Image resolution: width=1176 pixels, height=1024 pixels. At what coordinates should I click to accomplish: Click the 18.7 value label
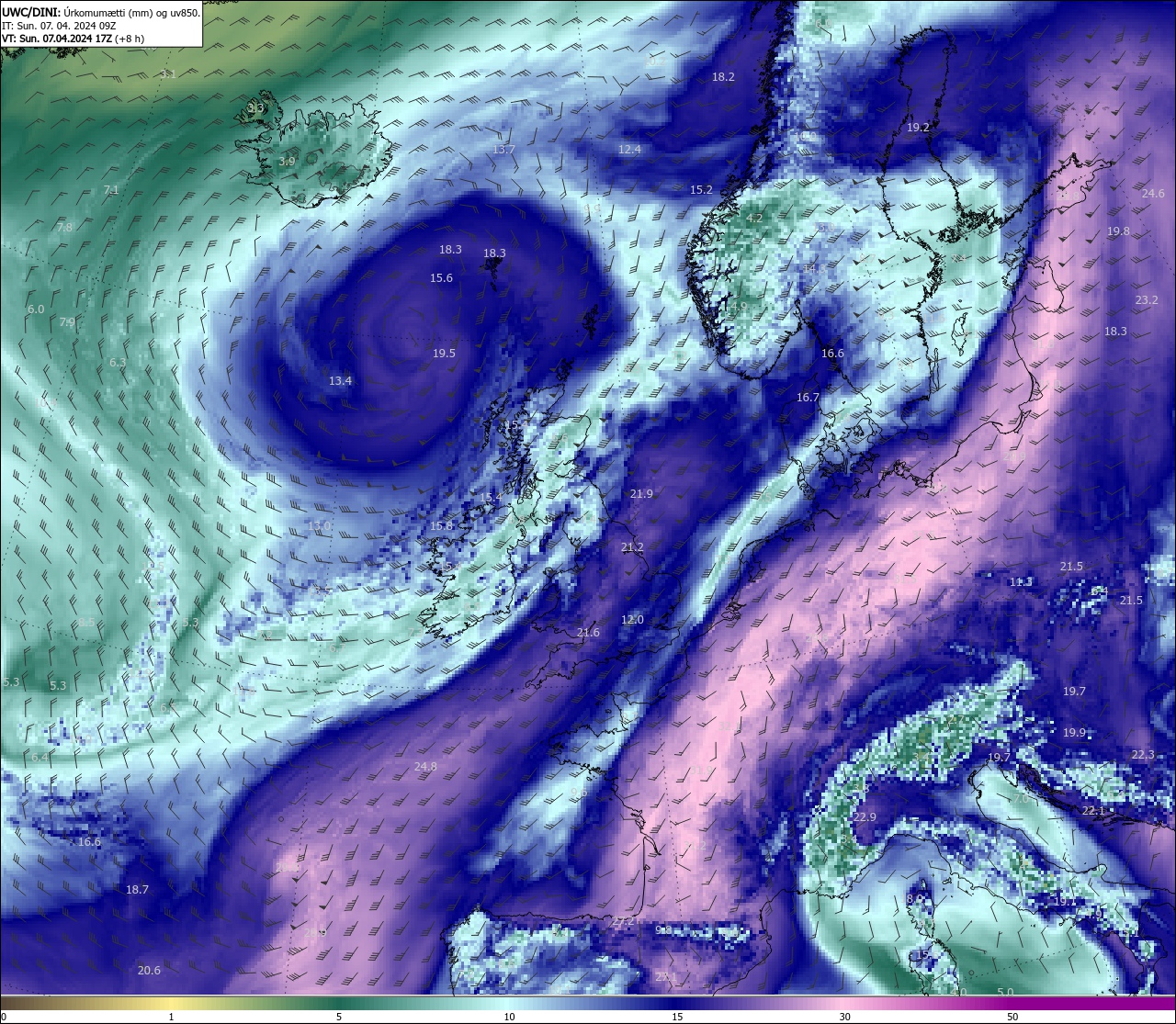[137, 890]
